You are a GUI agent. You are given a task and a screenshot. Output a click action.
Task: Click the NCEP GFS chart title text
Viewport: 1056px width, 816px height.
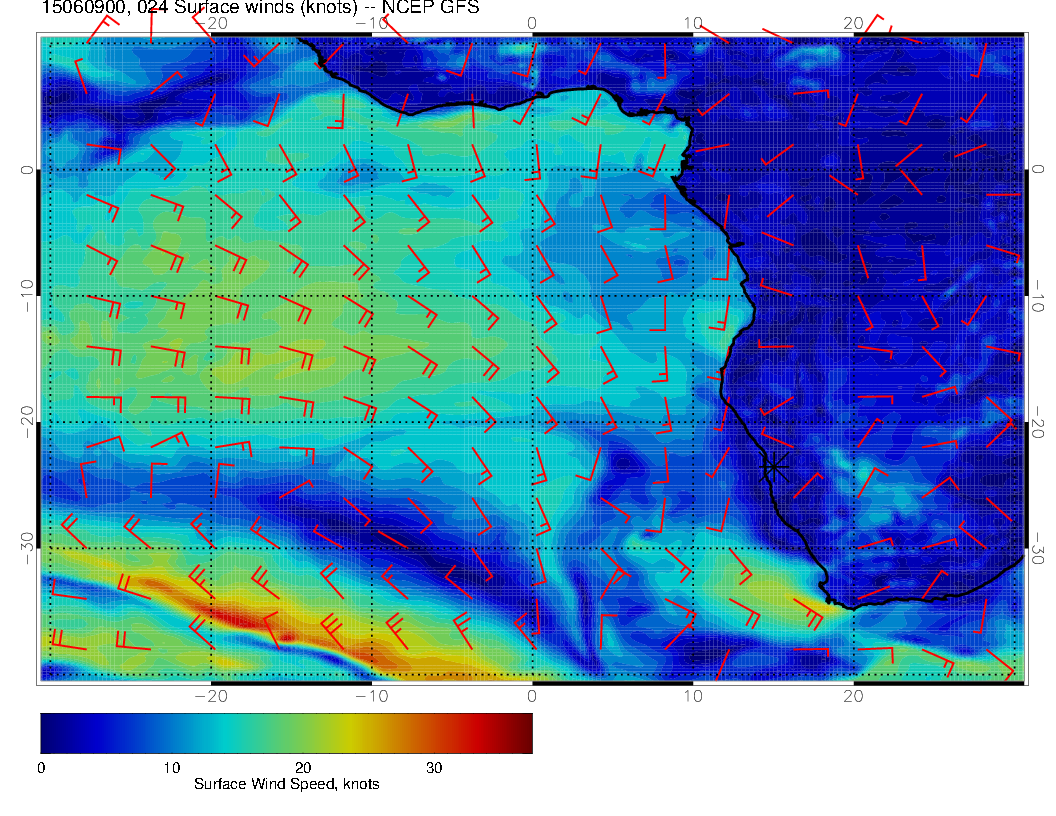click(260, 8)
